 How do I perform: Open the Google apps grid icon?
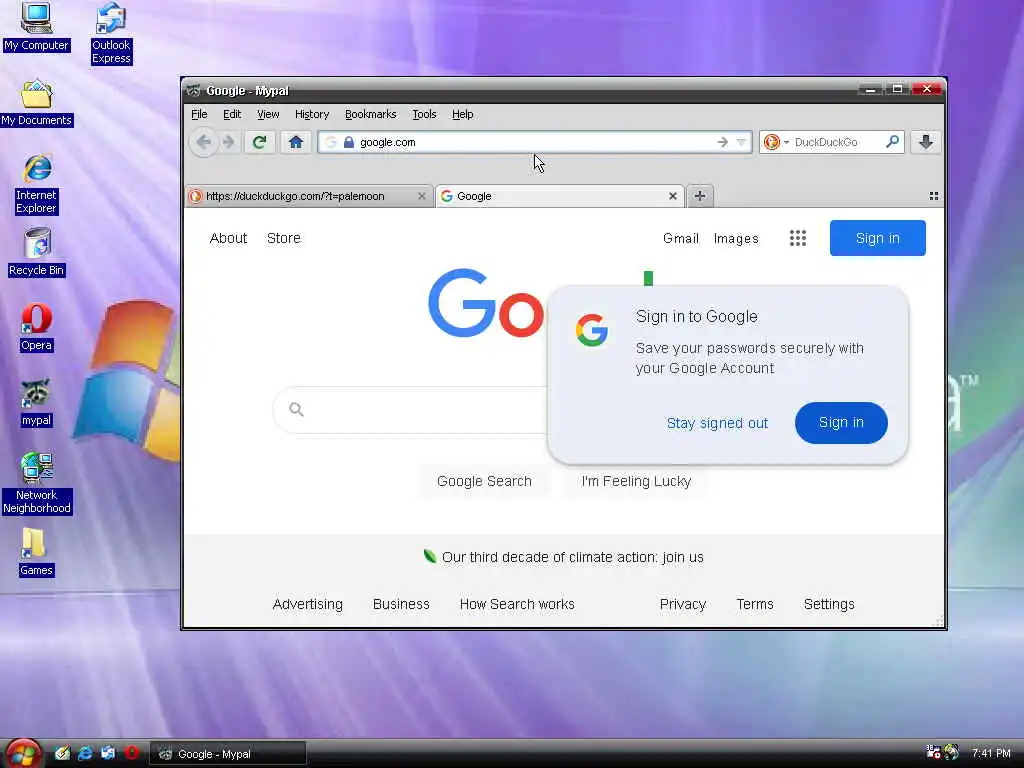pos(797,238)
